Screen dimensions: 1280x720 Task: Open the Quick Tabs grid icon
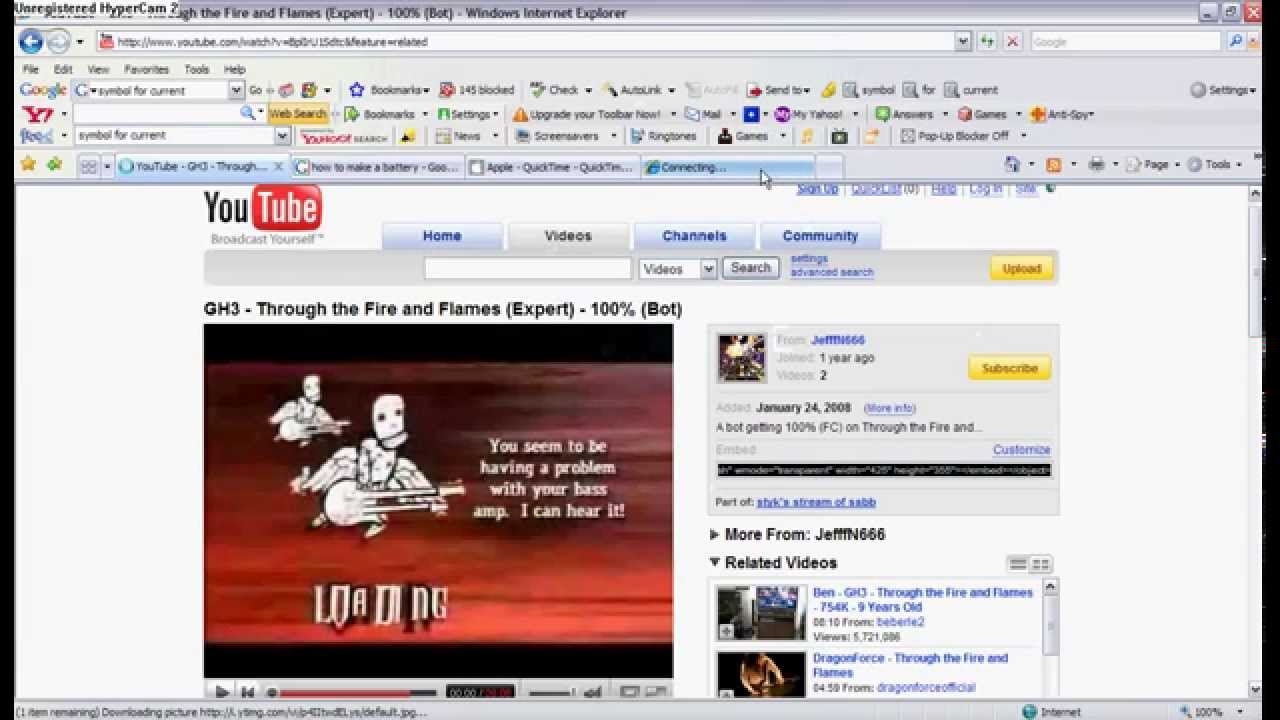click(88, 167)
